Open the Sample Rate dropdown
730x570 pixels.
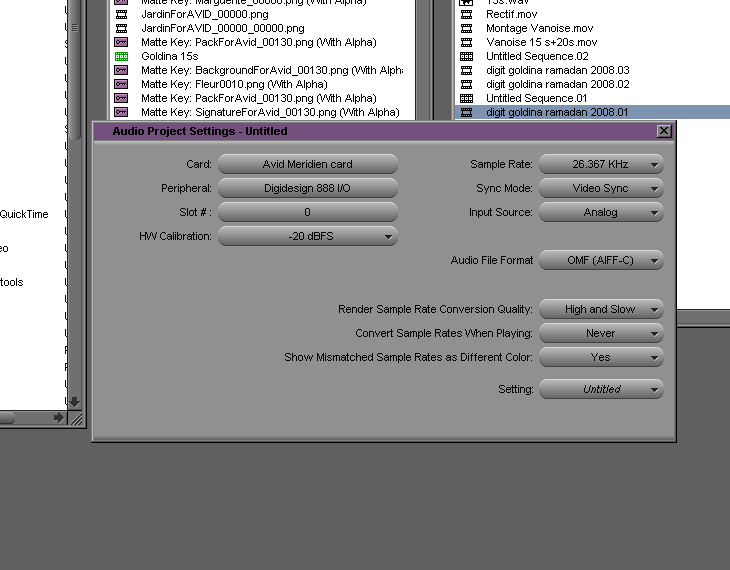pyautogui.click(x=601, y=164)
